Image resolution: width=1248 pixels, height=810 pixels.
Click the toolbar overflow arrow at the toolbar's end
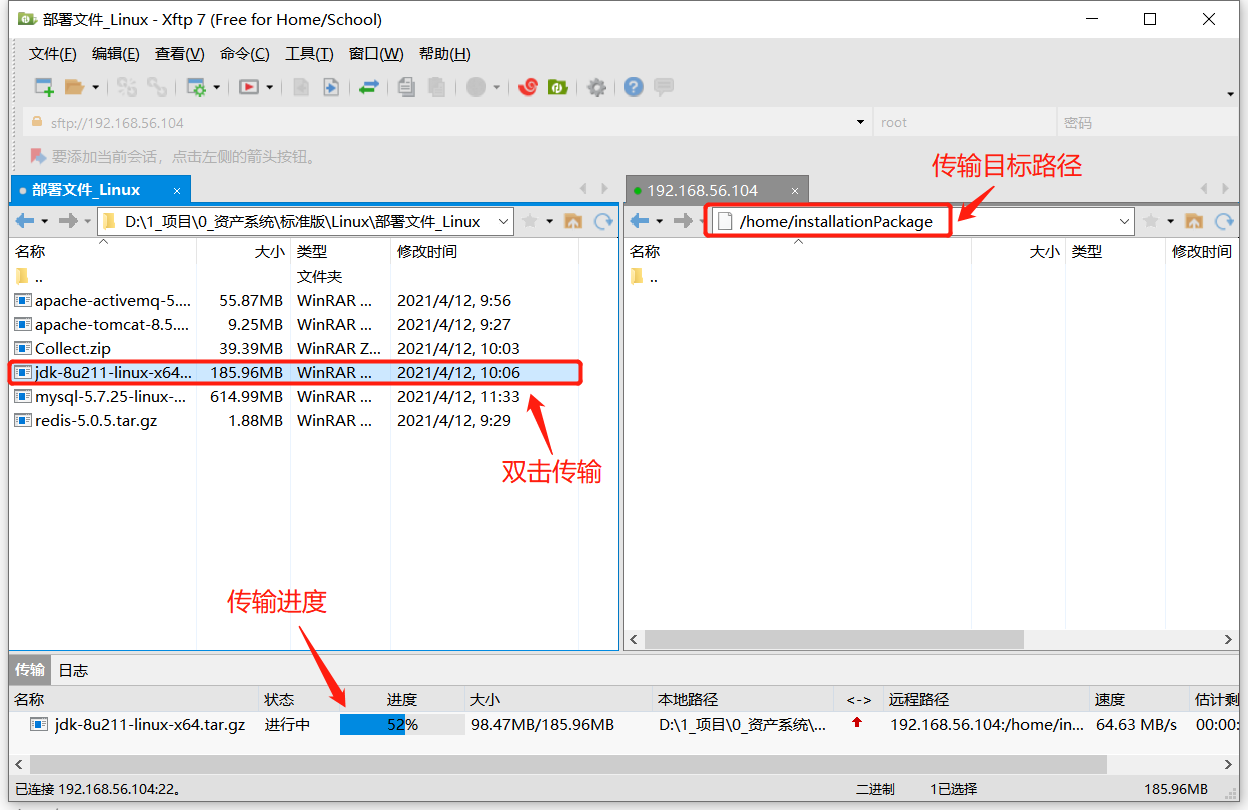click(1230, 94)
